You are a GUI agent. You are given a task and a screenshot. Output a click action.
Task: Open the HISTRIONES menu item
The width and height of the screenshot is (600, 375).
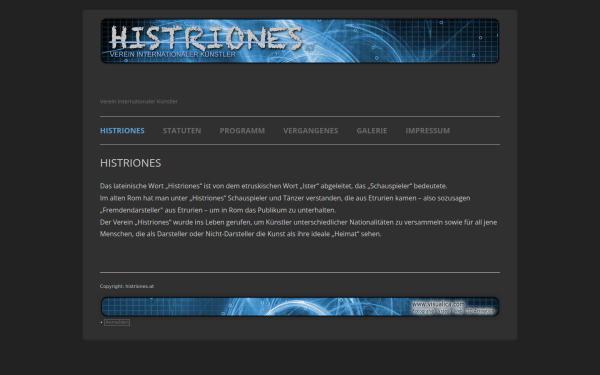point(122,130)
